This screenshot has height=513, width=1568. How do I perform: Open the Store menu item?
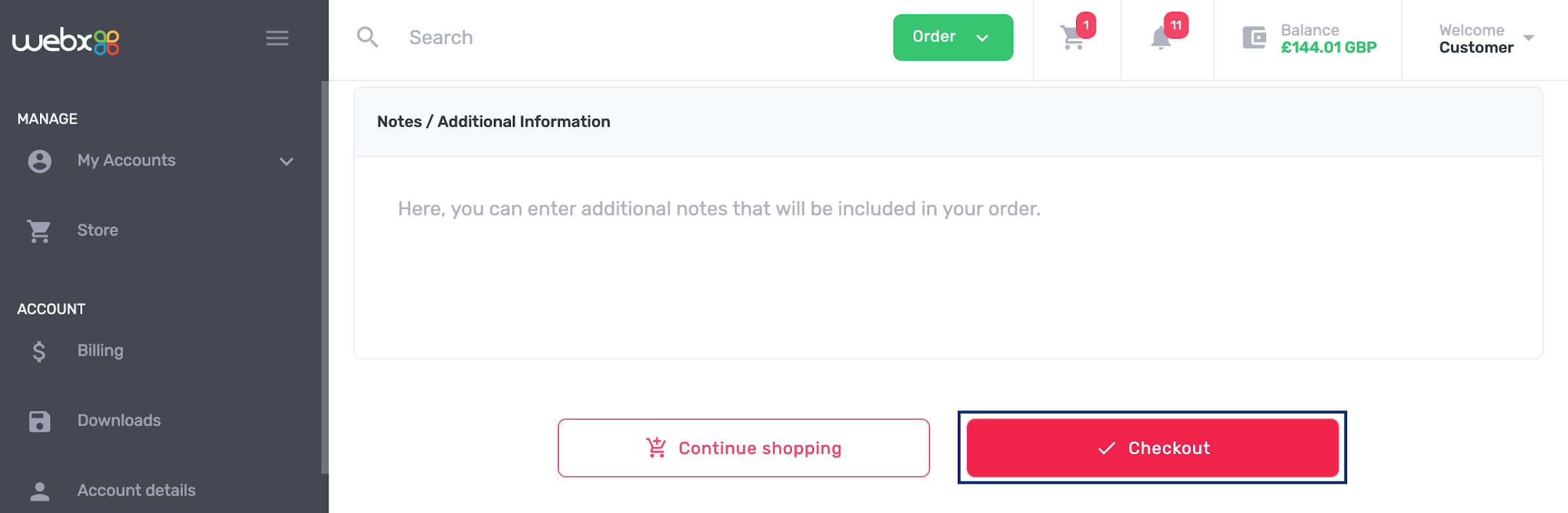[x=98, y=230]
